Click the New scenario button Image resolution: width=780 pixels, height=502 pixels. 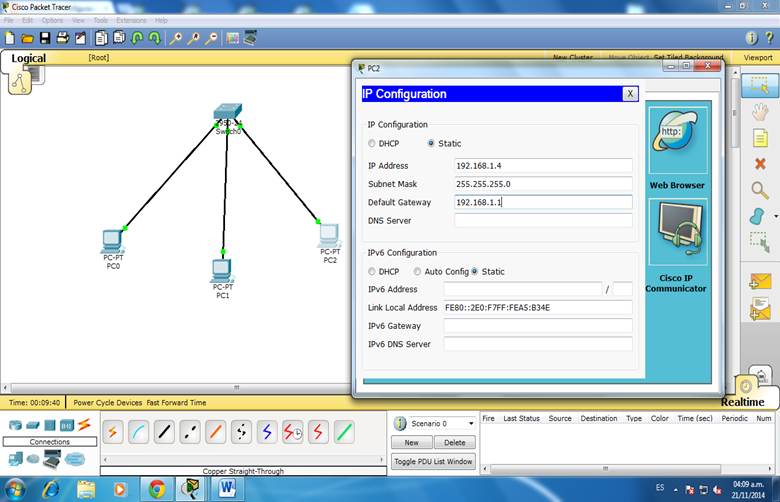(411, 442)
